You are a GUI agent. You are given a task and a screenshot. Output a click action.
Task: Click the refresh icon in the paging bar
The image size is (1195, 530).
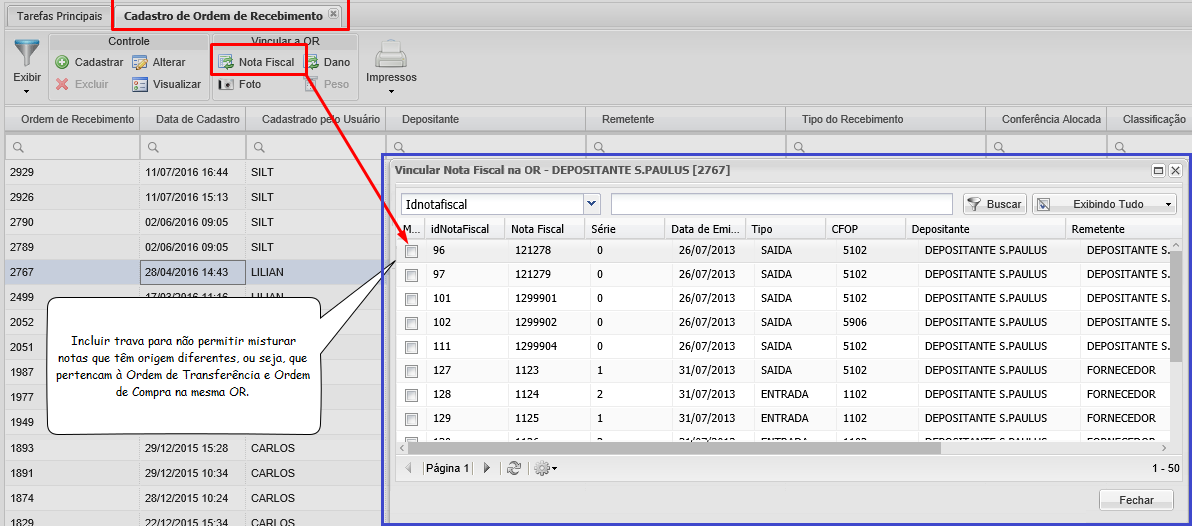click(514, 468)
